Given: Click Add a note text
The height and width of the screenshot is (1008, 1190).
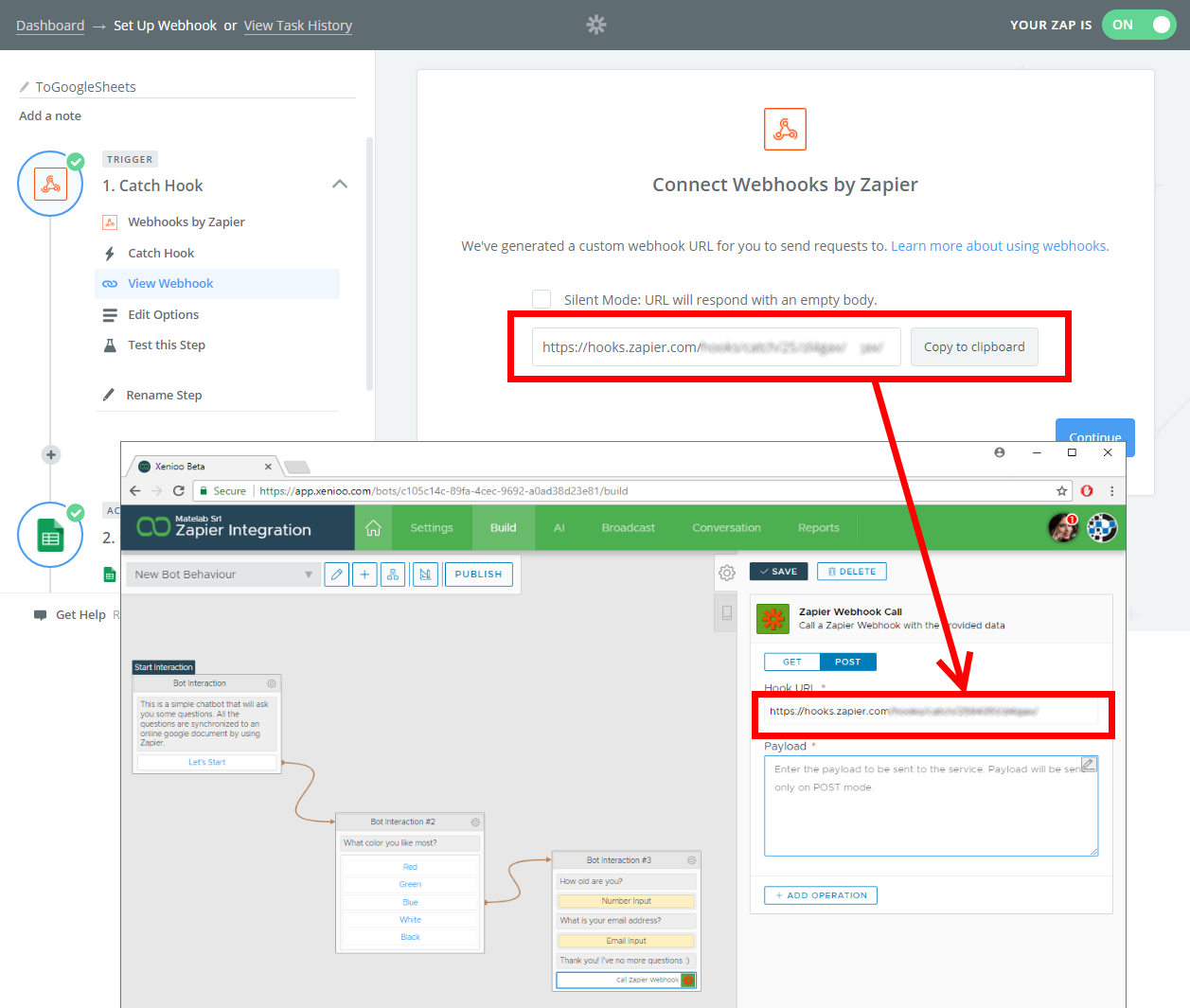Looking at the screenshot, I should pyautogui.click(x=50, y=116).
